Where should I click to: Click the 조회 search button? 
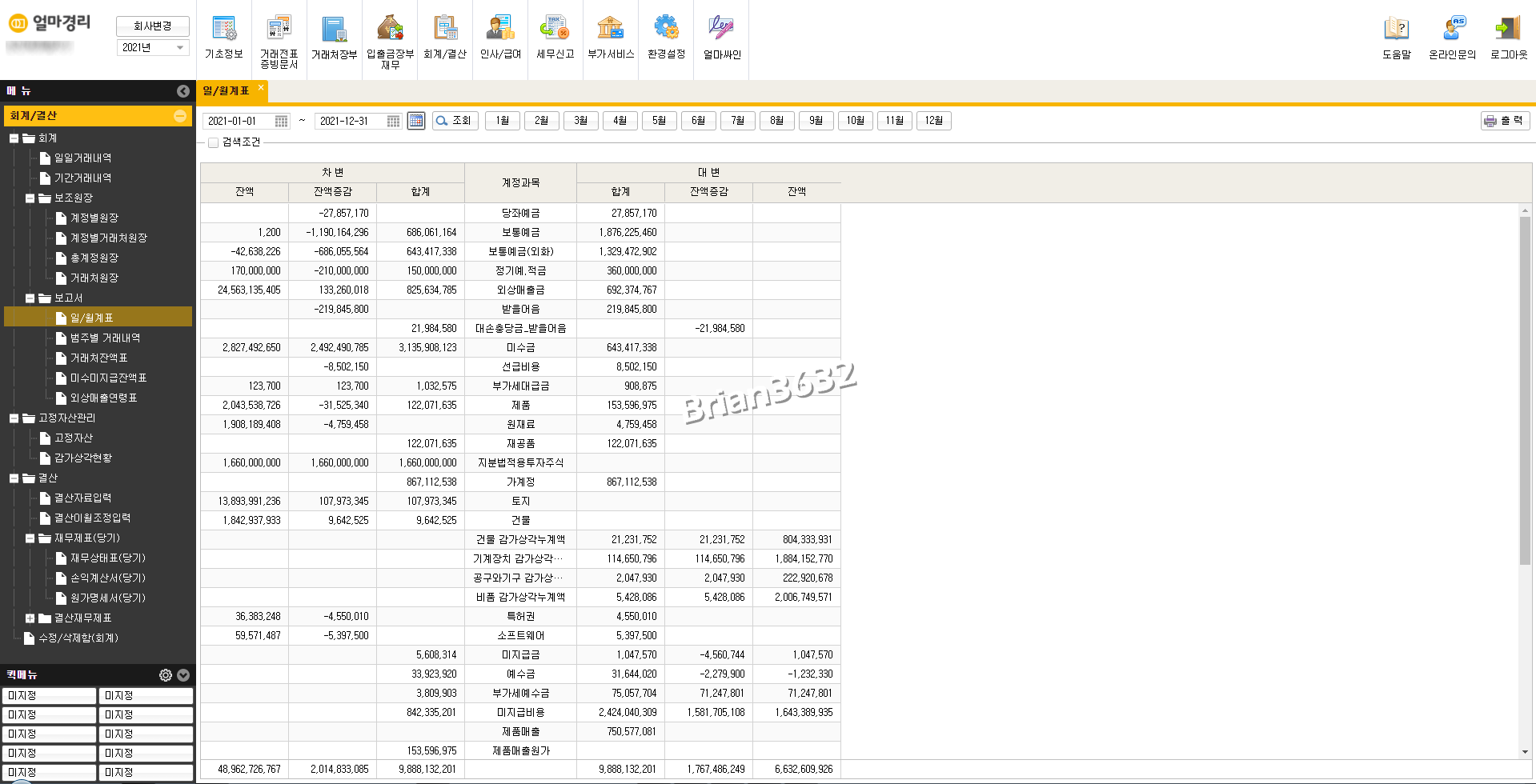coord(455,121)
